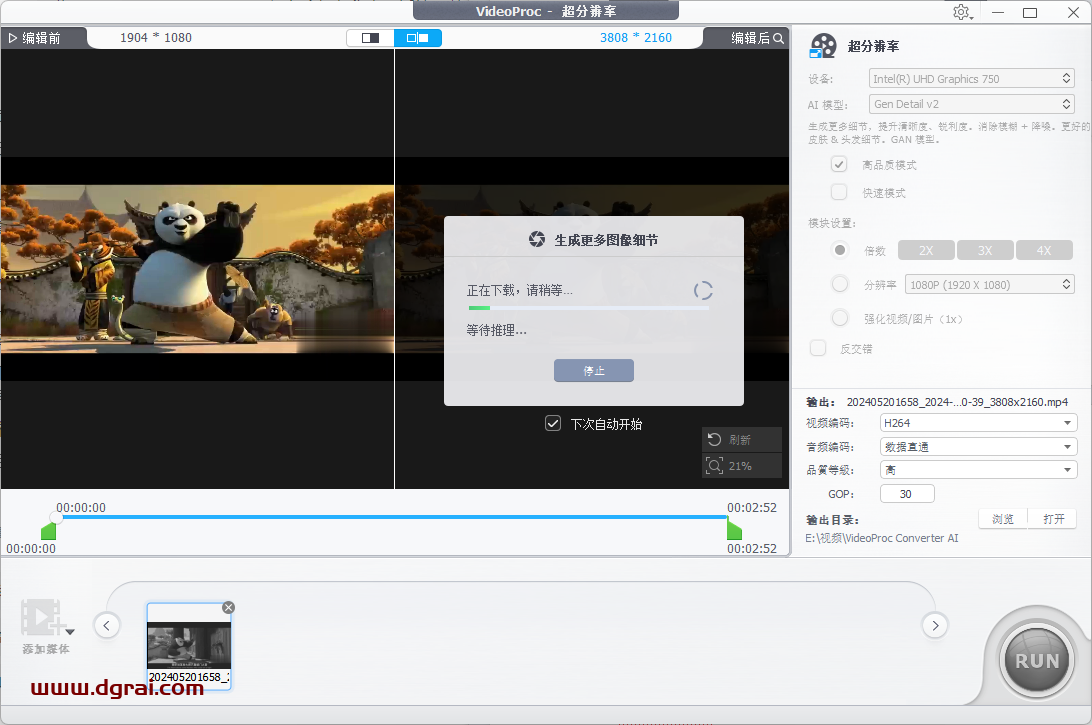Switch to single-pane preview view
This screenshot has height=725, width=1092.
pos(370,38)
